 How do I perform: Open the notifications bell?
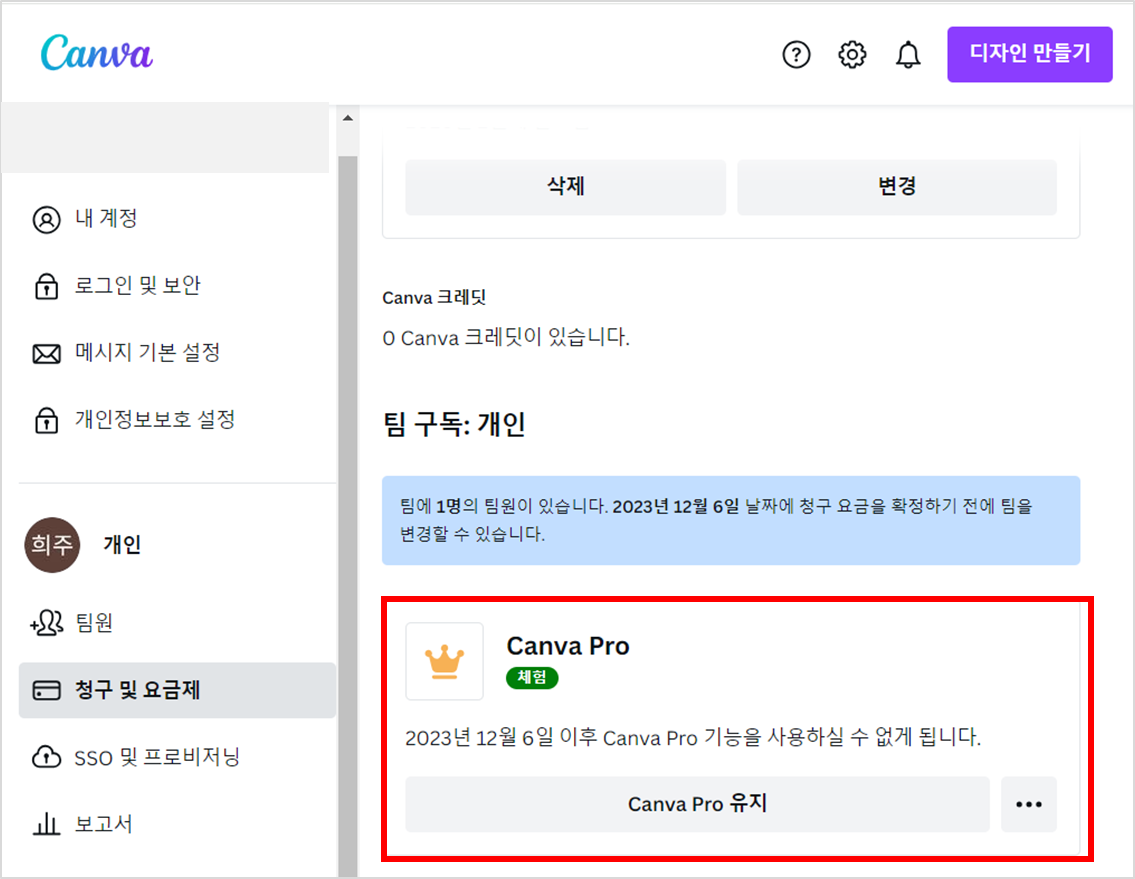click(908, 54)
